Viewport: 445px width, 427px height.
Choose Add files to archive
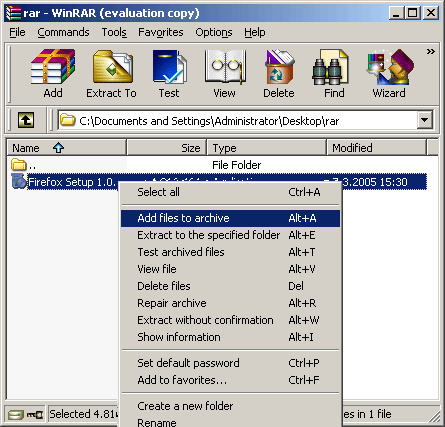(x=230, y=218)
